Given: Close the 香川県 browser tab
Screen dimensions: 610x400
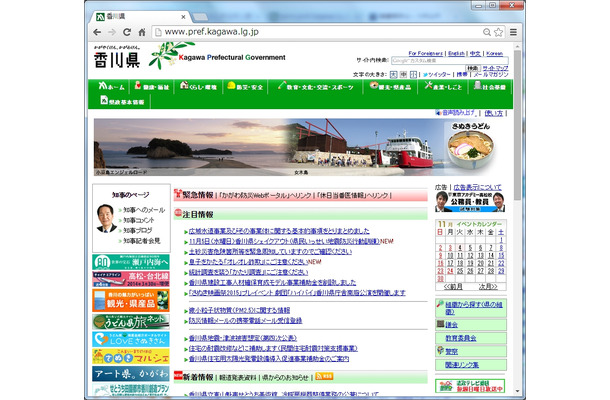Looking at the screenshot, I should [183, 17].
